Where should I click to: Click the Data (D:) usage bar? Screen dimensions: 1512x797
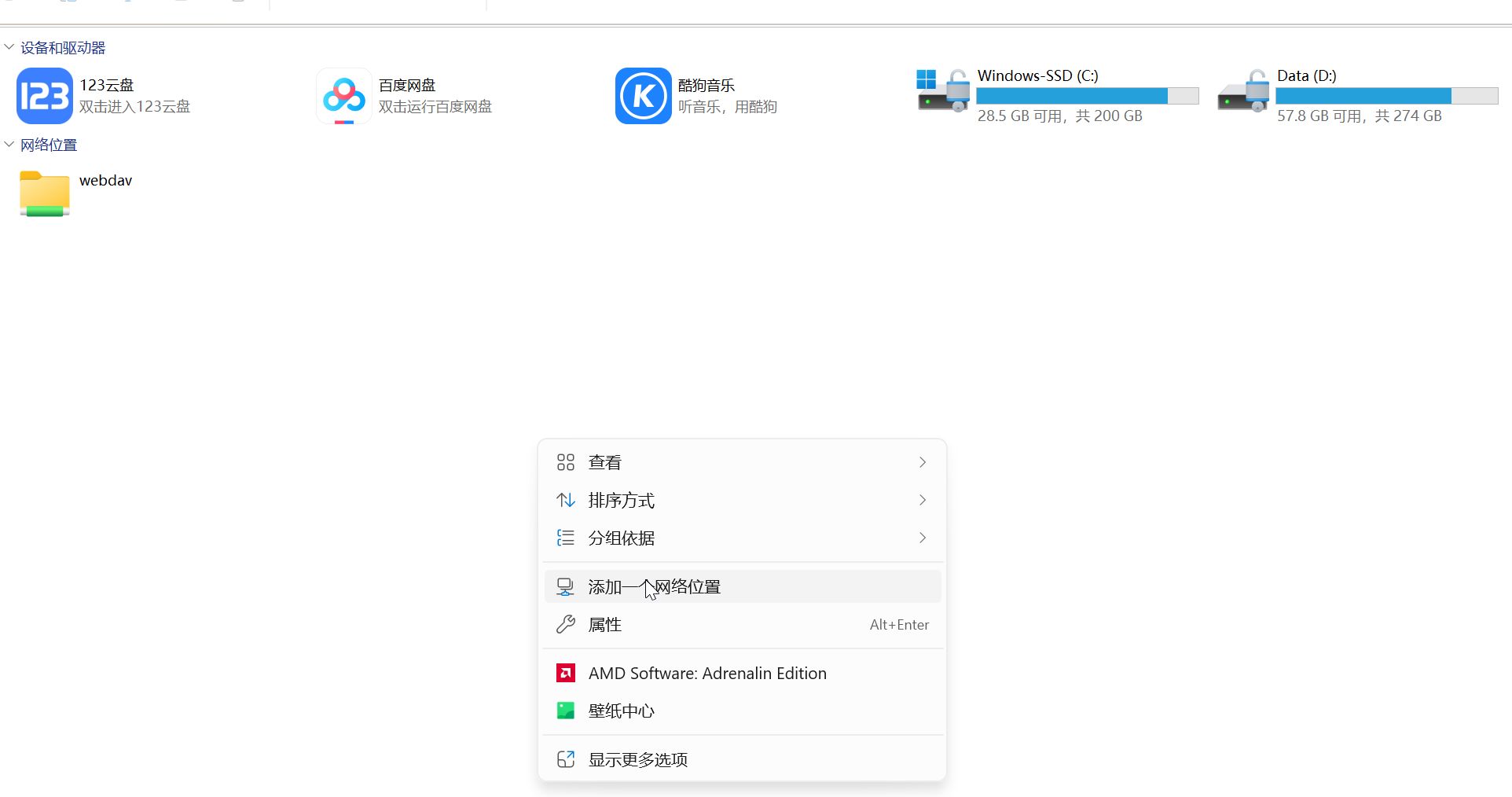[1387, 96]
